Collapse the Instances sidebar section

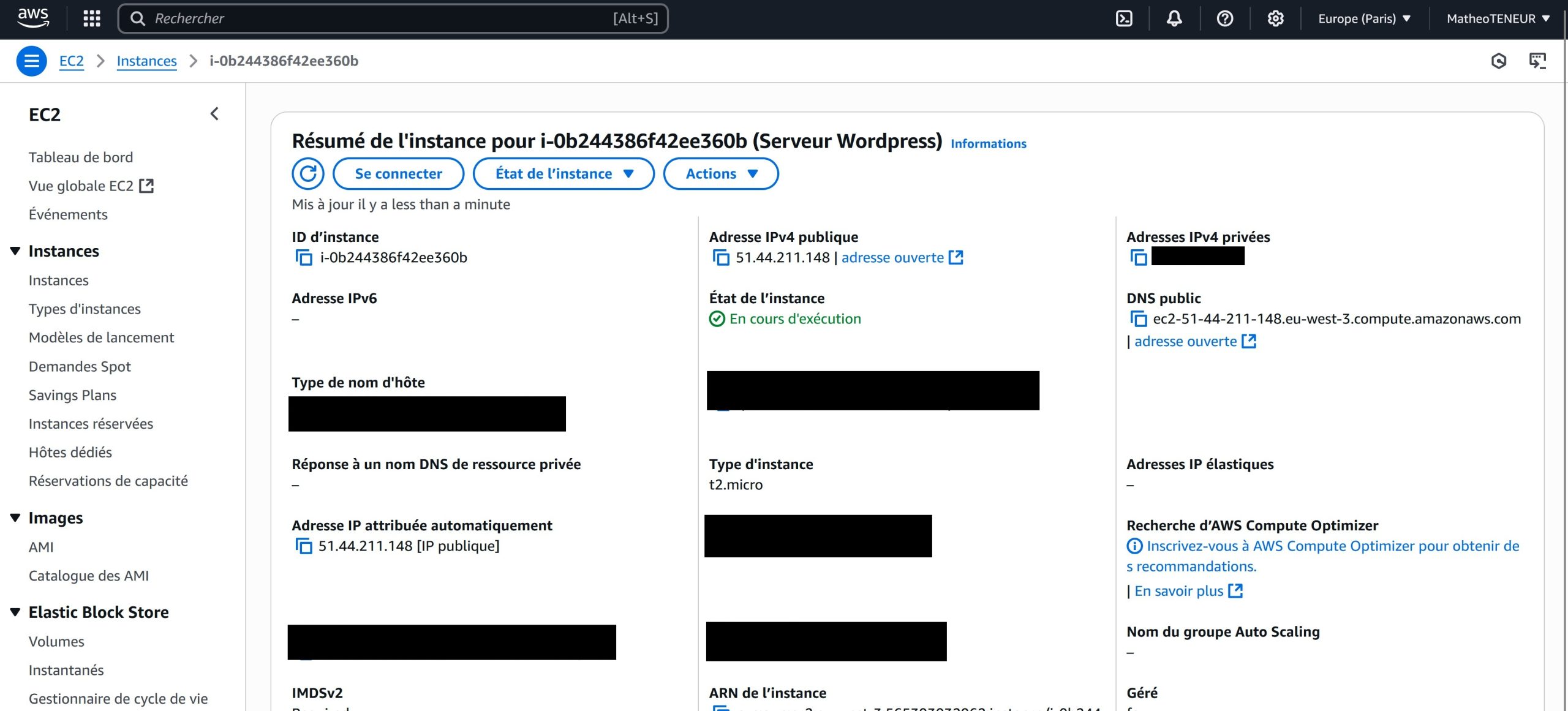(15, 251)
